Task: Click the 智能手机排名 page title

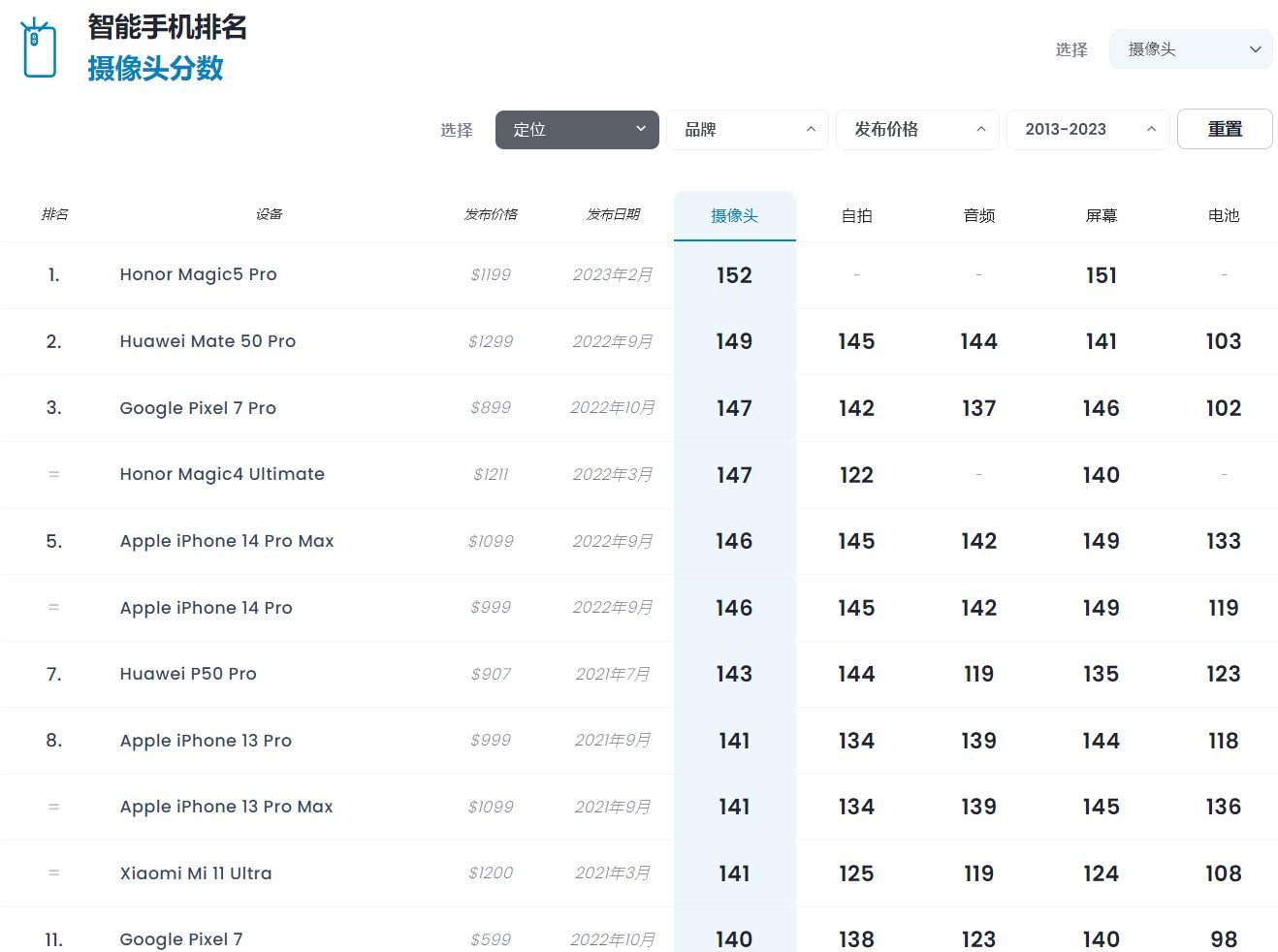Action: point(168,26)
